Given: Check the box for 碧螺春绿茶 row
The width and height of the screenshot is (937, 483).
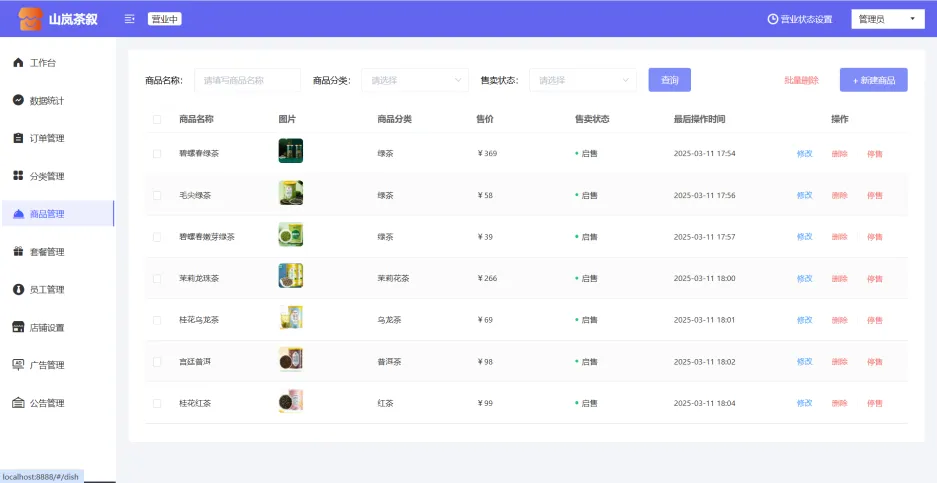Looking at the screenshot, I should click(x=157, y=154).
